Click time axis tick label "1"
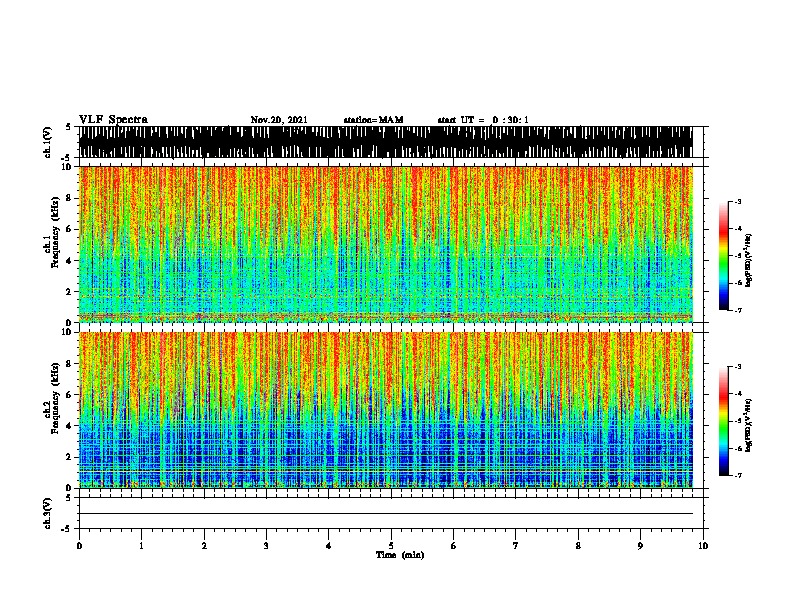Viewport: 792px width, 612px height. click(x=141, y=546)
